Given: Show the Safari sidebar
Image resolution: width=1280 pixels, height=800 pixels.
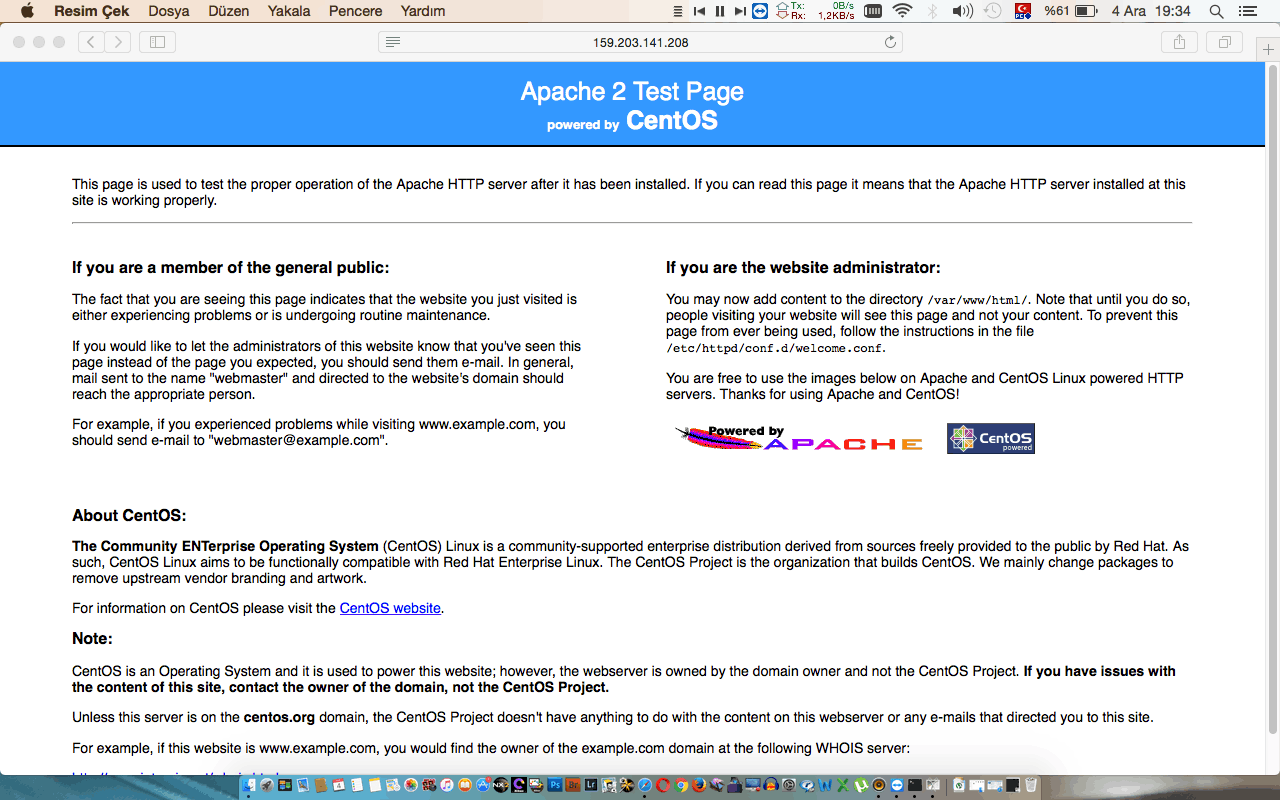Looking at the screenshot, I should coord(157,42).
